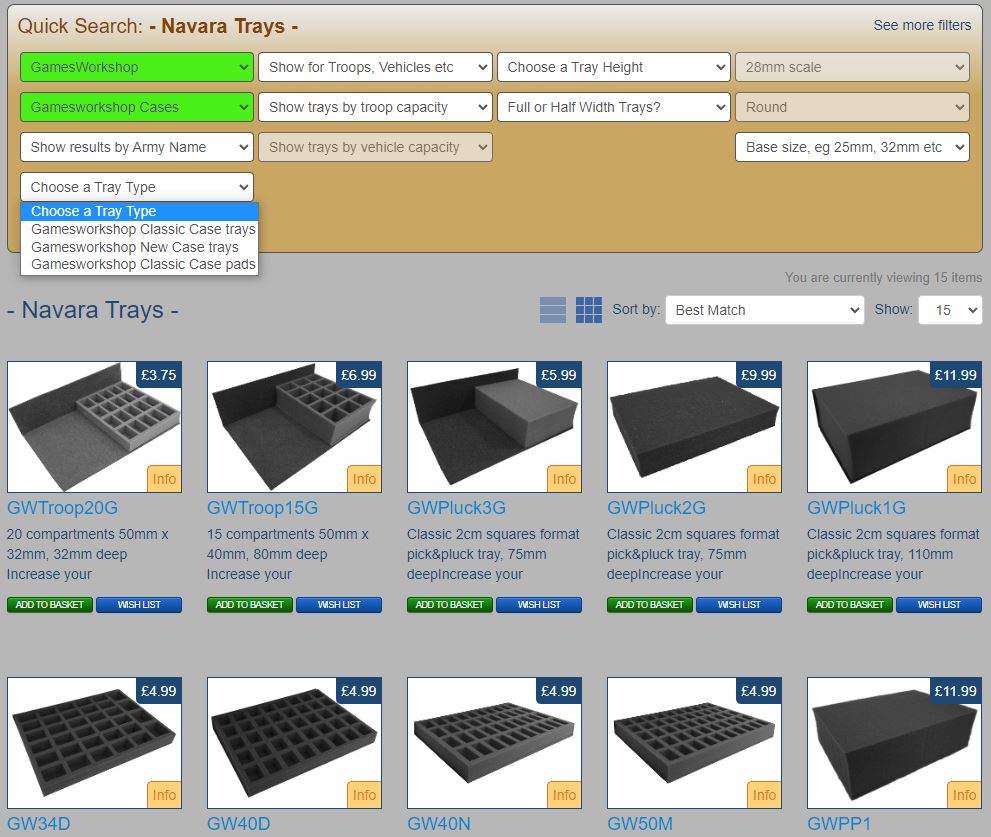
Task: Click Info badge on GWPP1 image
Action: [x=964, y=795]
